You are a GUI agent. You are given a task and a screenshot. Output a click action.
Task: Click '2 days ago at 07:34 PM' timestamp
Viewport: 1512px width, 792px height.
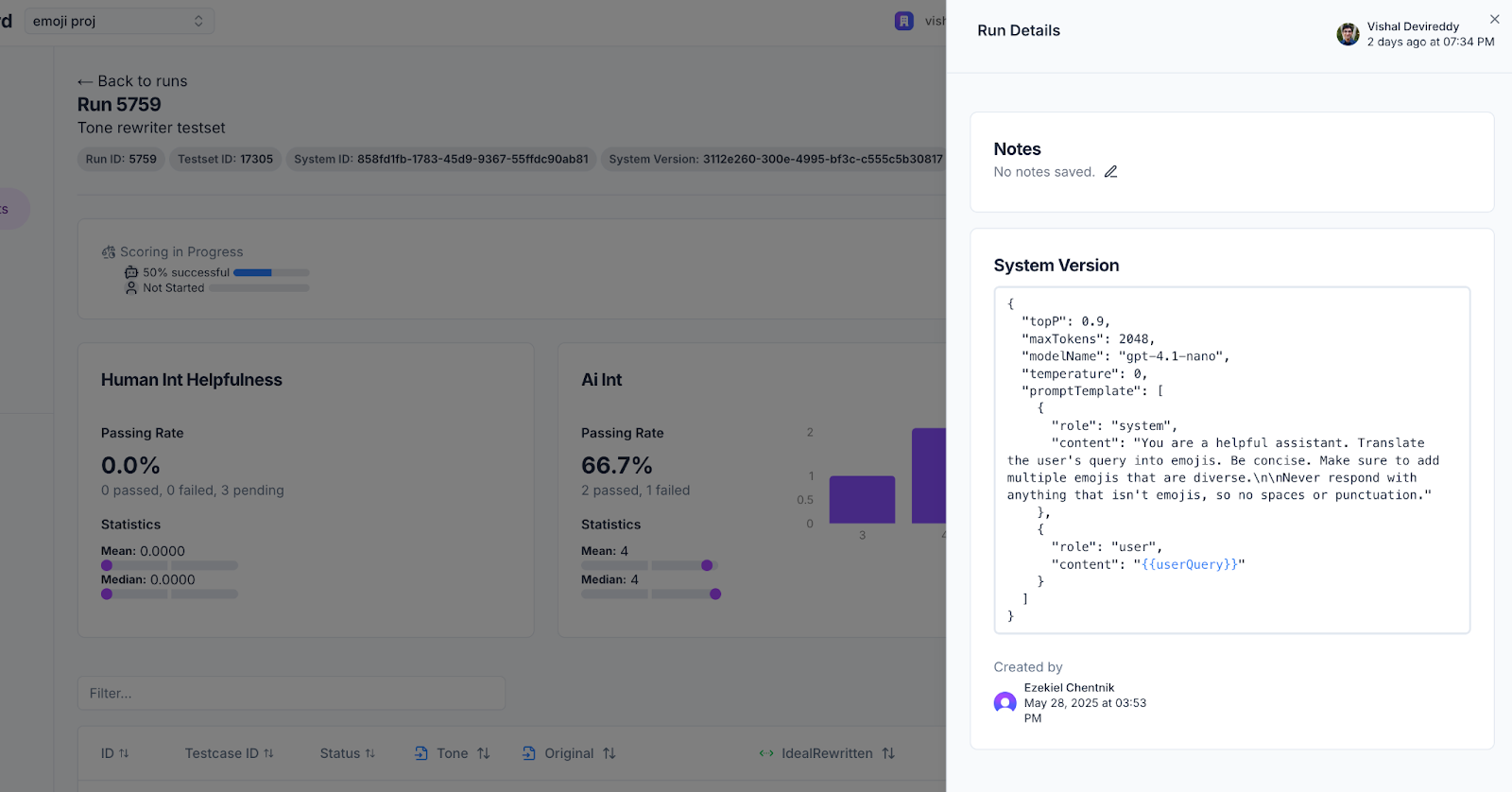1431,42
